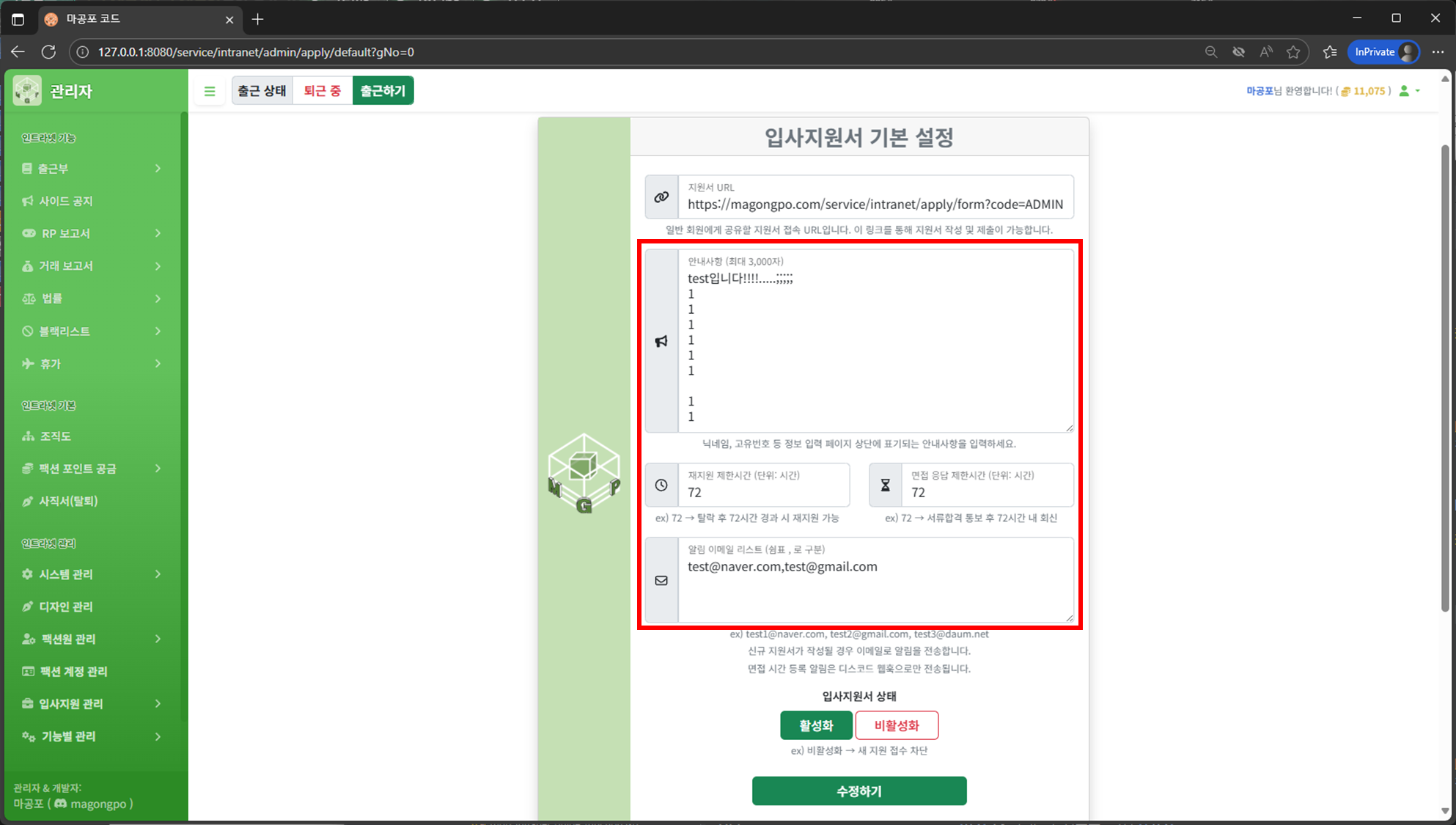The height and width of the screenshot is (825, 1456).
Task: Open 디자인 관리 menu item
Action: (x=92, y=606)
